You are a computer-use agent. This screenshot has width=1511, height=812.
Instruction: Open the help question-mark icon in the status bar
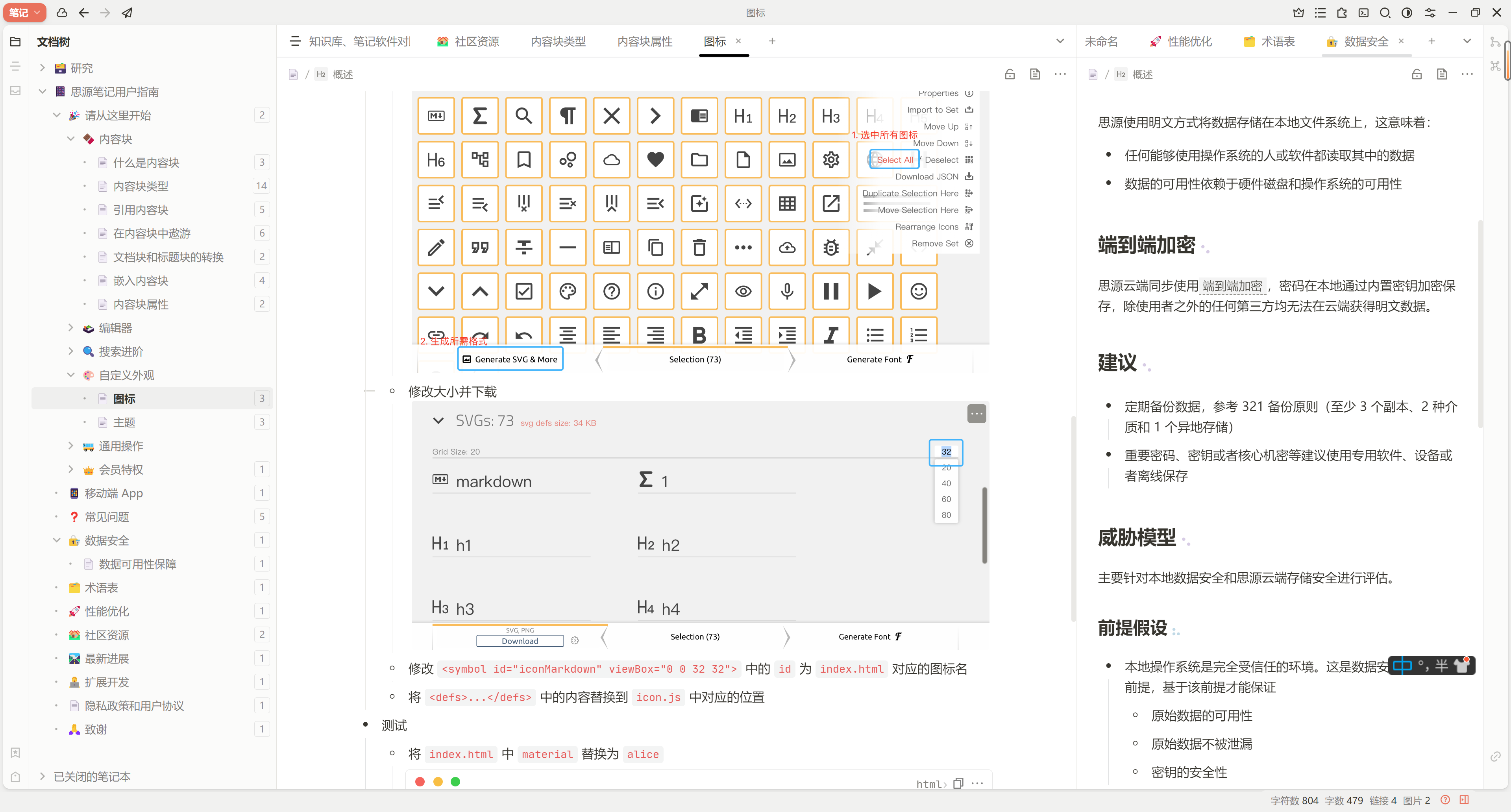point(1445,800)
